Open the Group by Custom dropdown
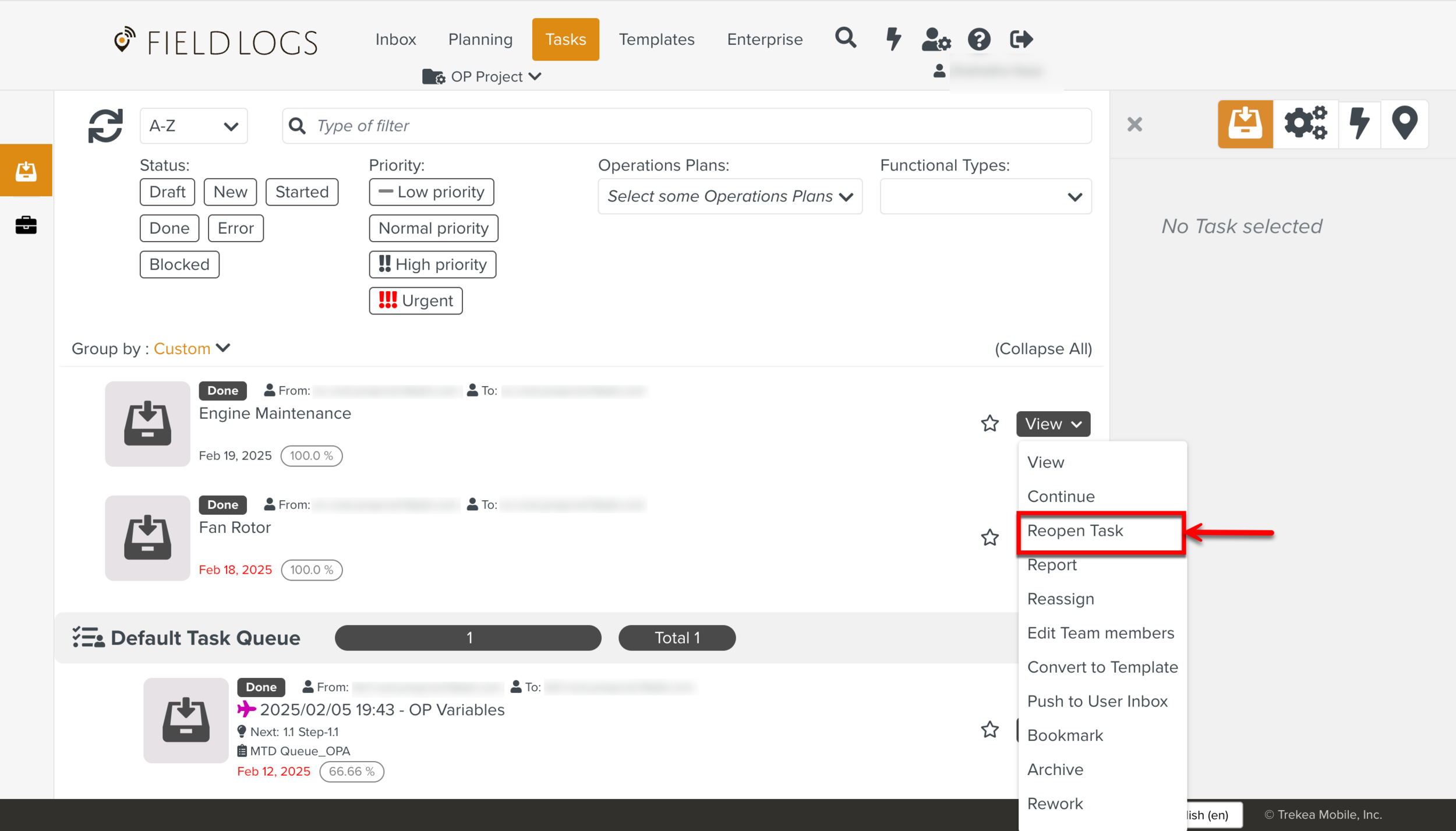1456x831 pixels. 192,348
